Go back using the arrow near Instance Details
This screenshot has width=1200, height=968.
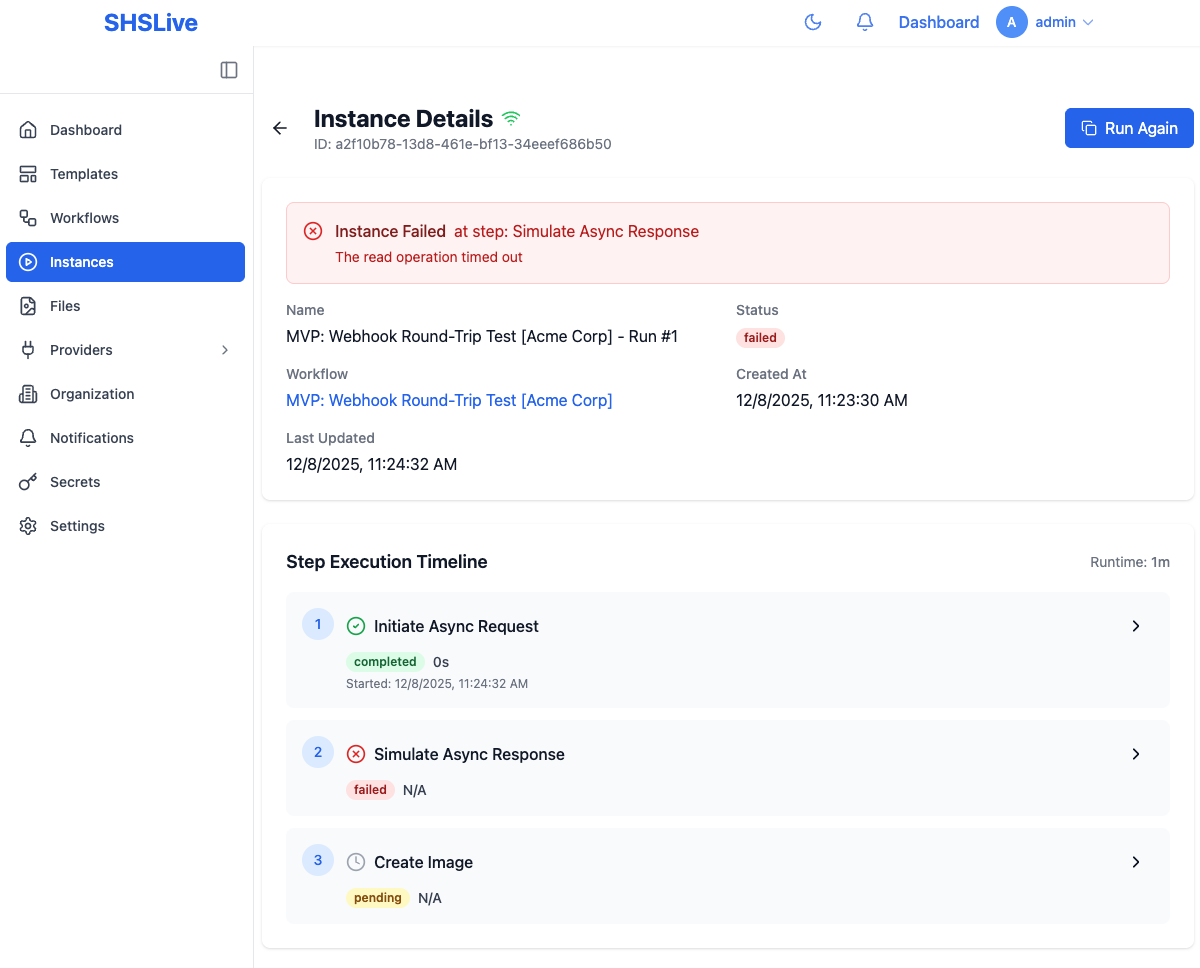(279, 128)
